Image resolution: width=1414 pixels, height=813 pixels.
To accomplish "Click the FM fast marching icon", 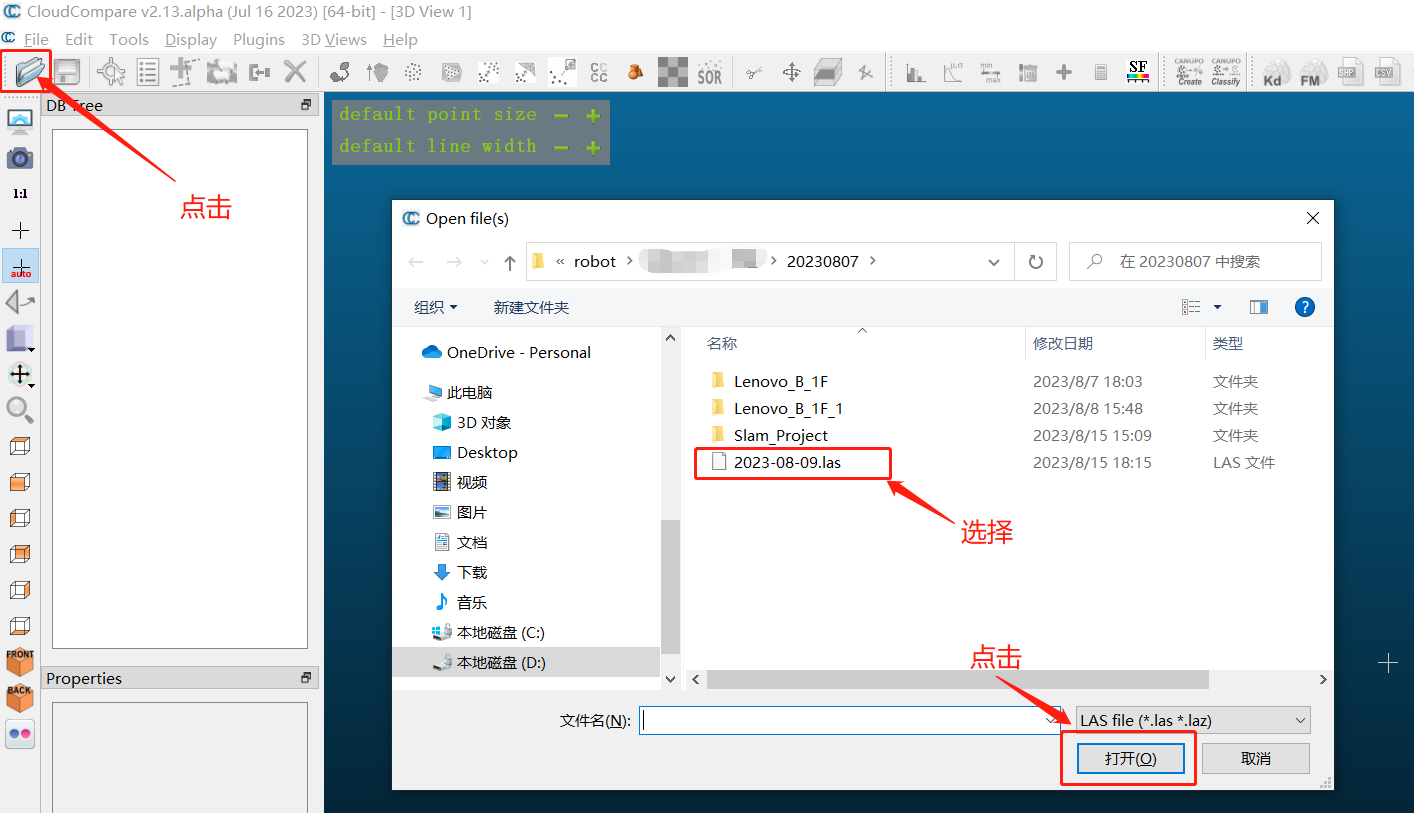I will coord(1310,72).
